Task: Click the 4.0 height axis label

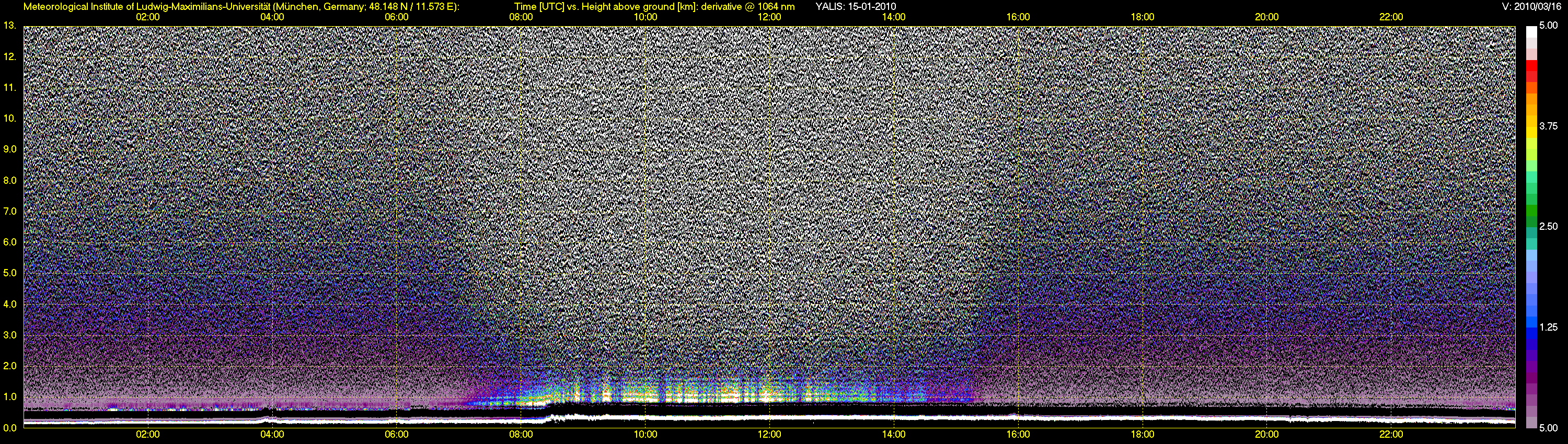Action: (10, 304)
